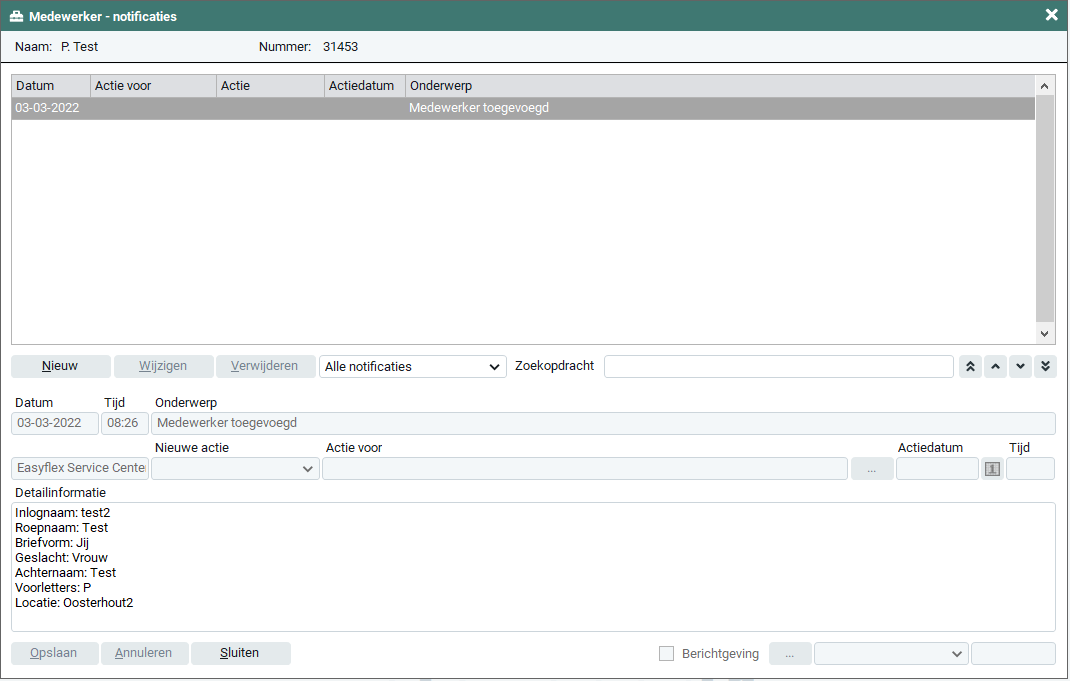Jump to first notification with double-up arrow
This screenshot has height=681, width=1070.
coord(969,366)
